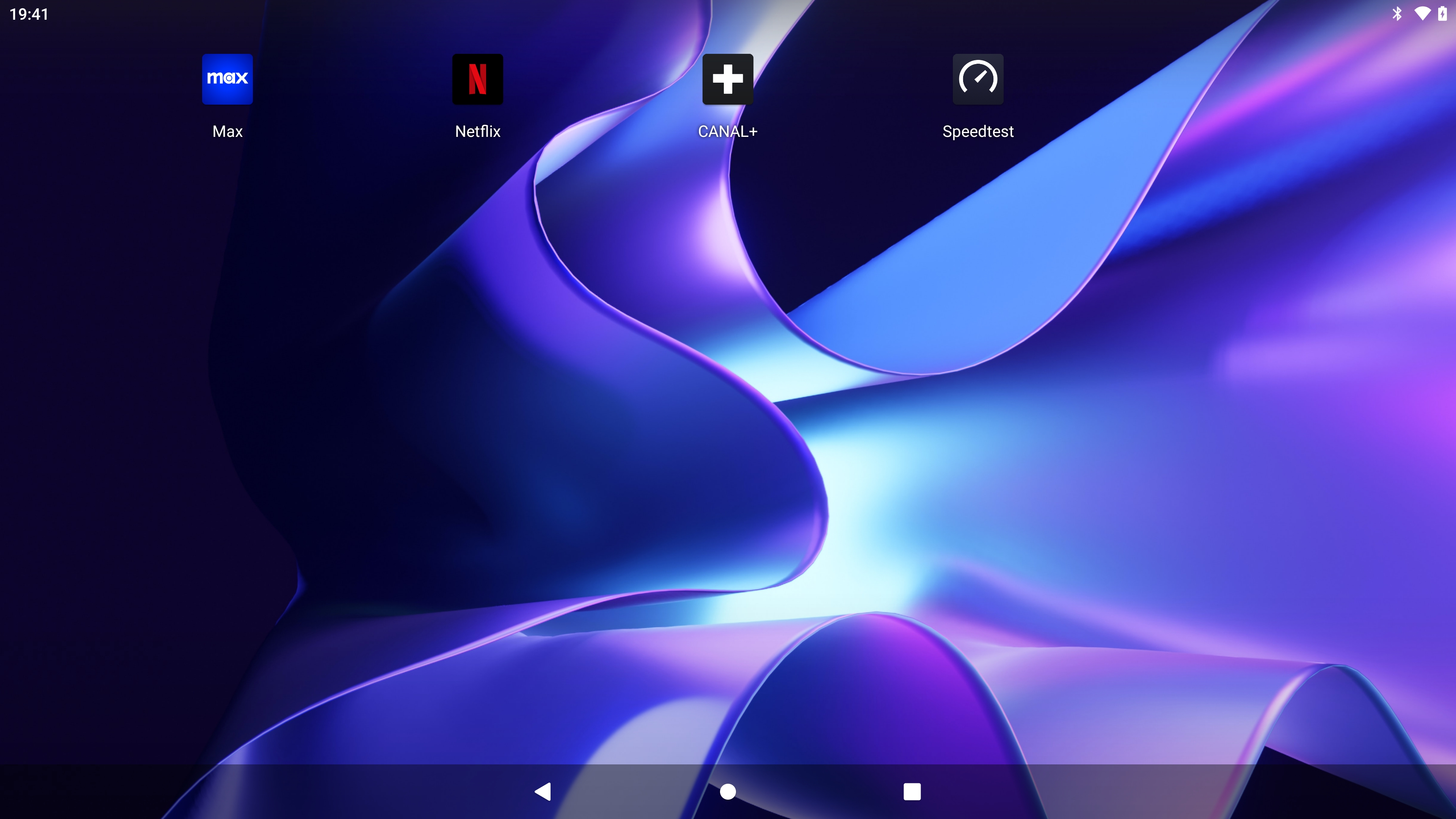Click the "Speedtest" app label
Image resolution: width=1456 pixels, height=819 pixels.
[x=978, y=132]
